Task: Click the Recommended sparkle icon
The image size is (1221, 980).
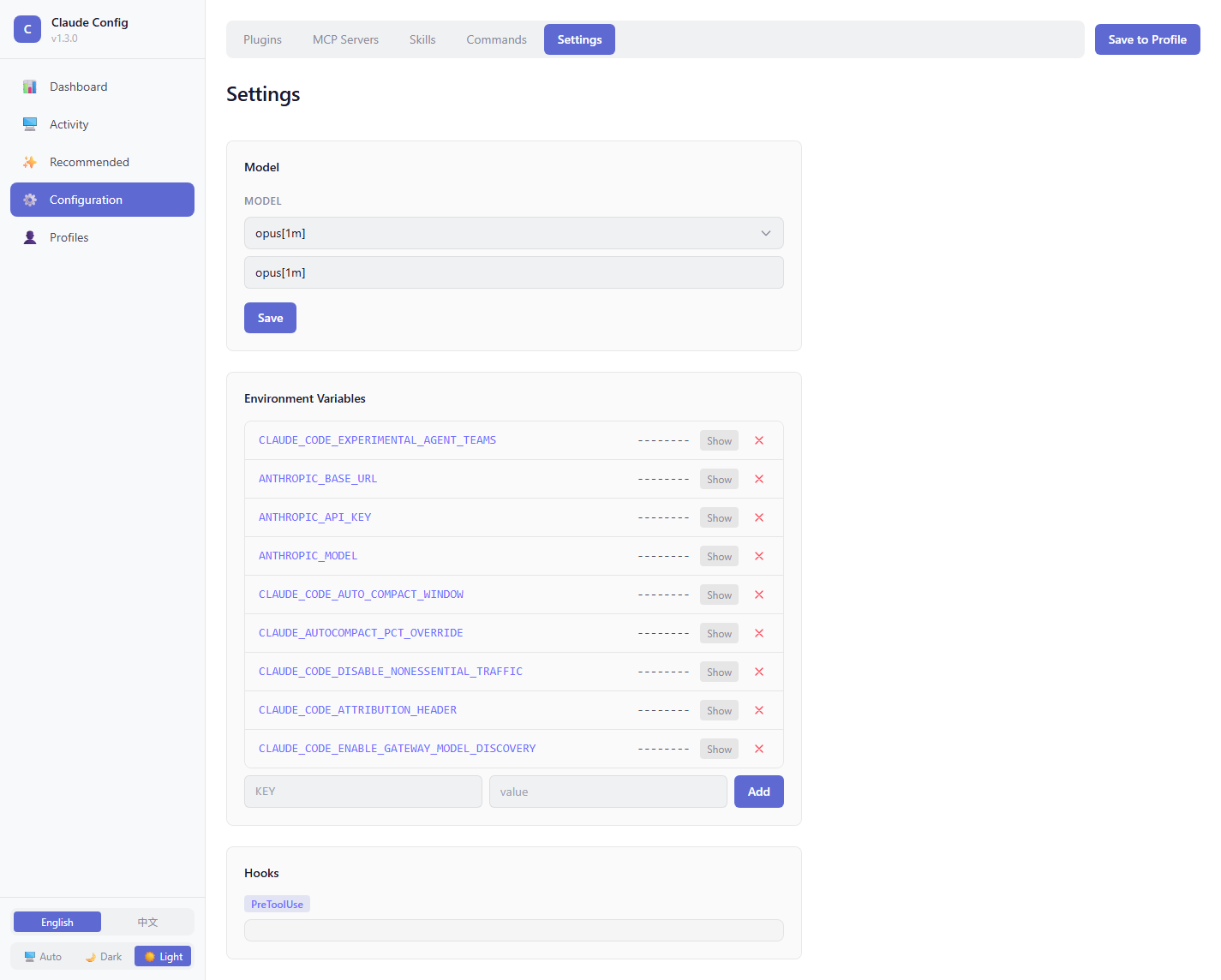Action: (x=30, y=162)
